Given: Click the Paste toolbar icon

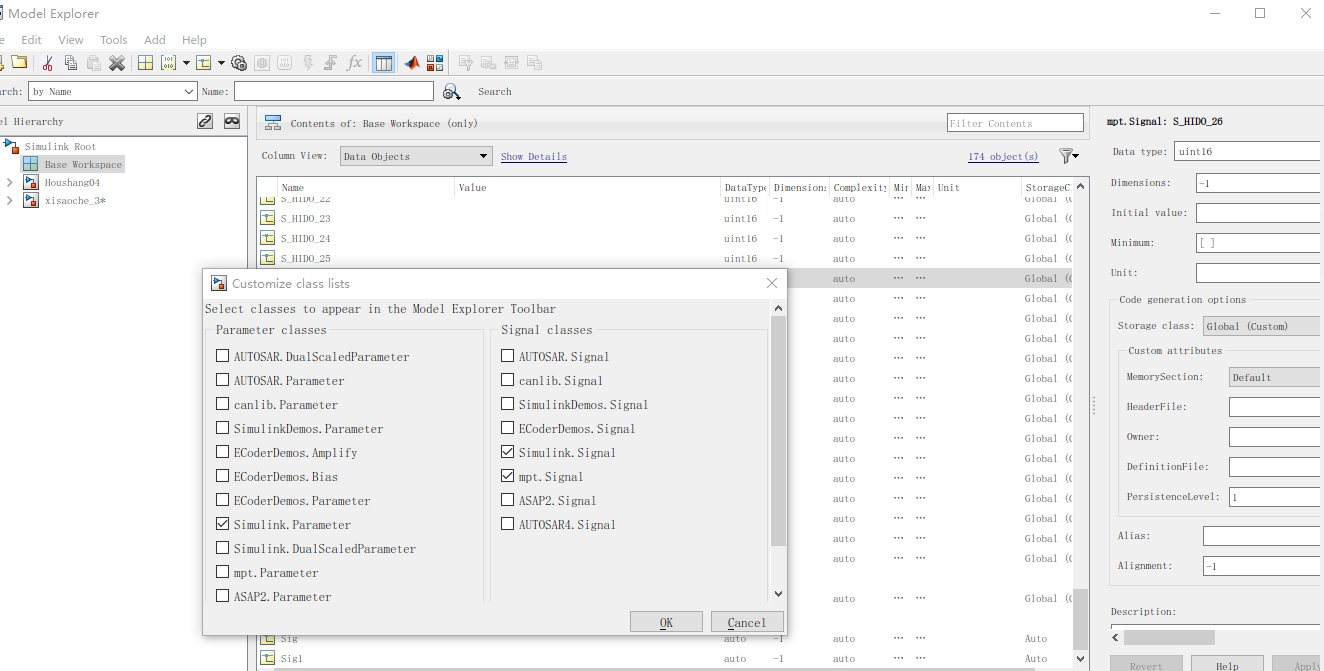Looking at the screenshot, I should coord(93,62).
